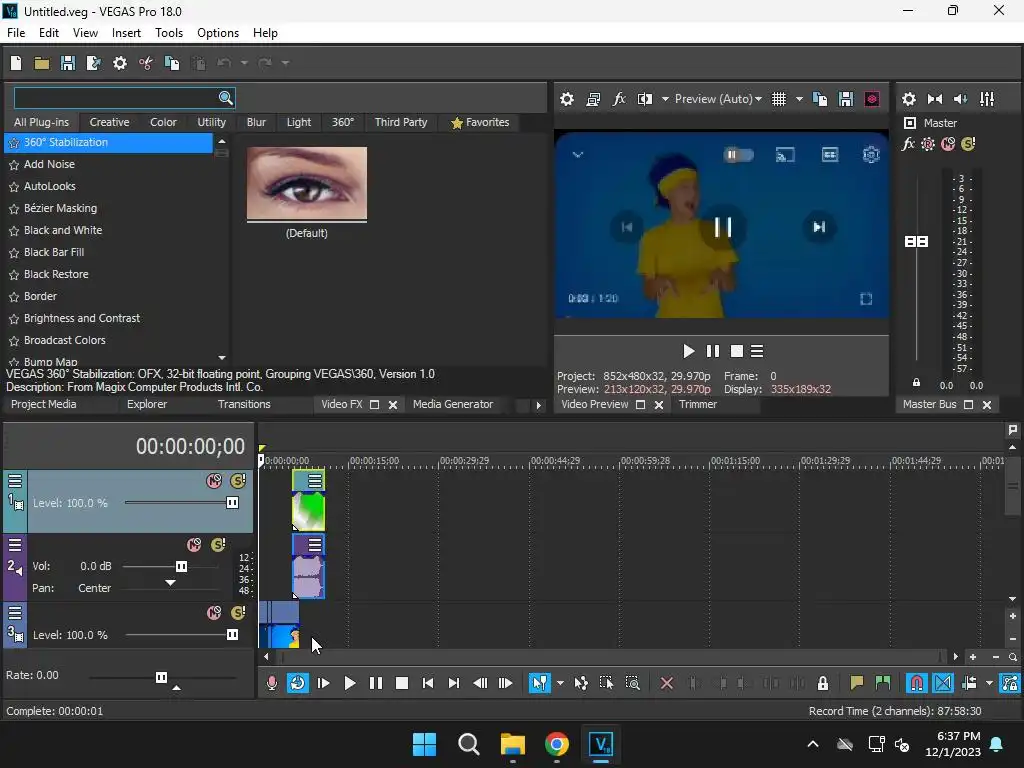Select the (Default) eye preset thumbnail

(x=306, y=184)
